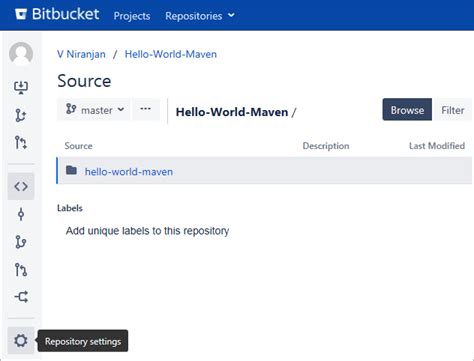This screenshot has width=474, height=361.
Task: Click the Source column header
Action: coord(78,146)
